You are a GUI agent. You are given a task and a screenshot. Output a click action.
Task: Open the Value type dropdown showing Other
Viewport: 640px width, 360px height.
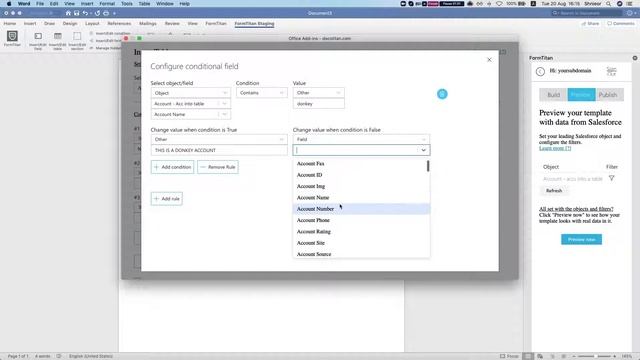tap(318, 93)
